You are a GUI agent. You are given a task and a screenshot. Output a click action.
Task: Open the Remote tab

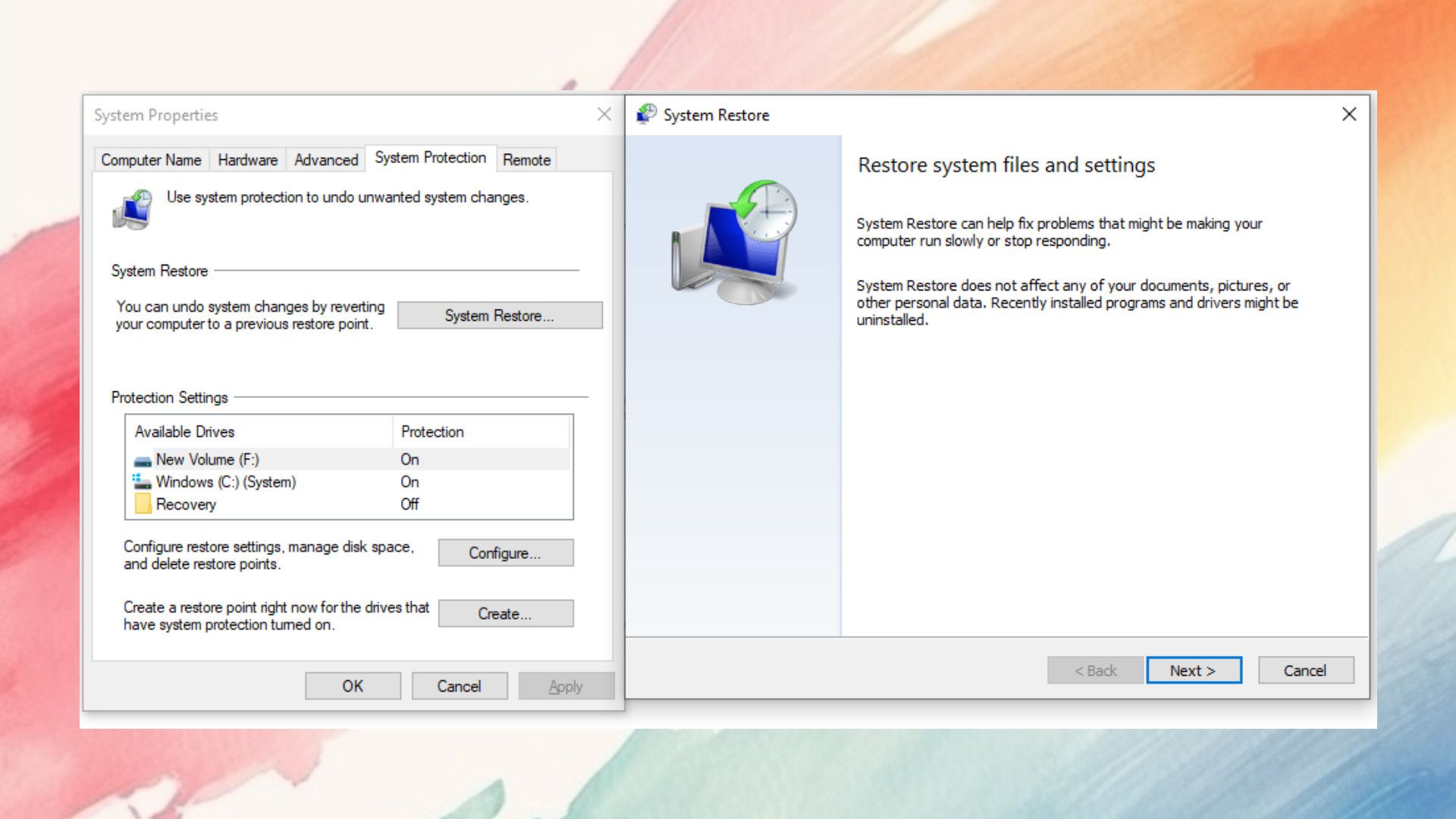click(x=526, y=160)
